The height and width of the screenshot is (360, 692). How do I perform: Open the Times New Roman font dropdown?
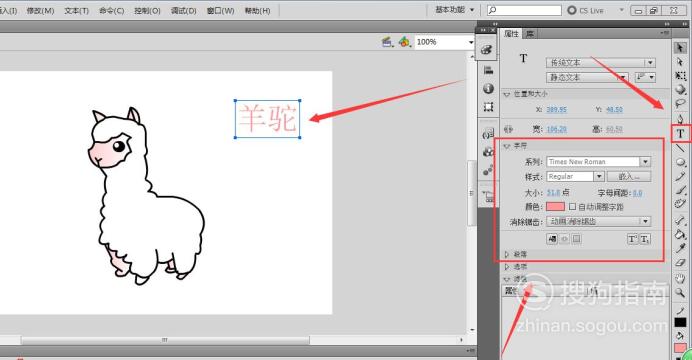598,162
